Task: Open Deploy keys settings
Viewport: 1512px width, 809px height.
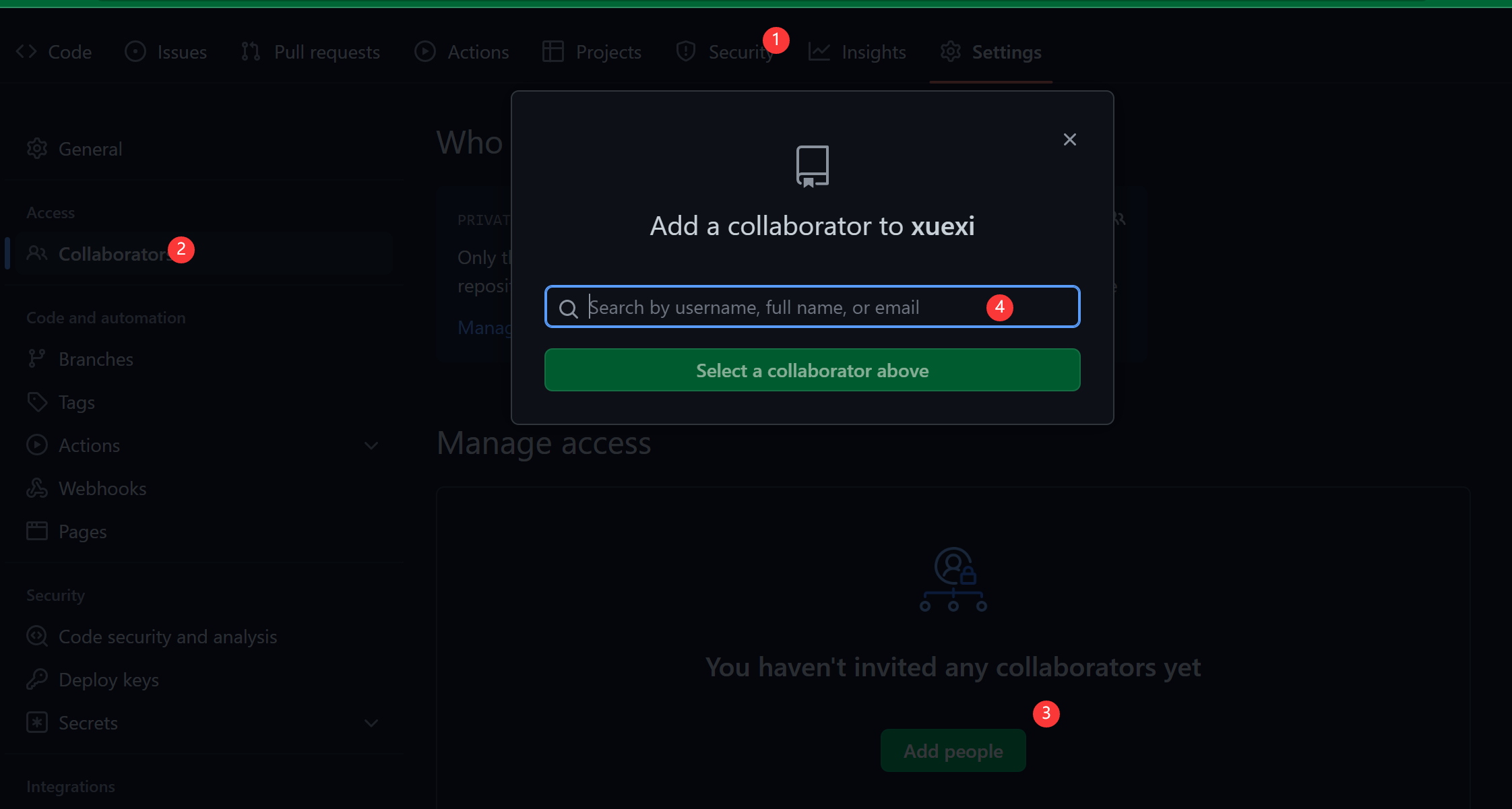Action: coord(108,680)
